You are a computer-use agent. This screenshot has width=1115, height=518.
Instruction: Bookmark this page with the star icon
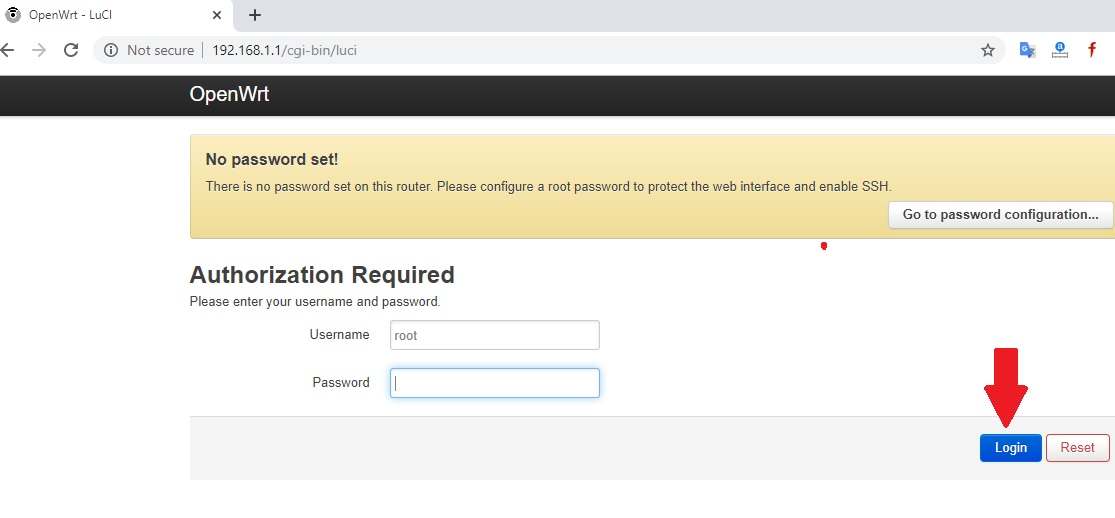(x=988, y=50)
